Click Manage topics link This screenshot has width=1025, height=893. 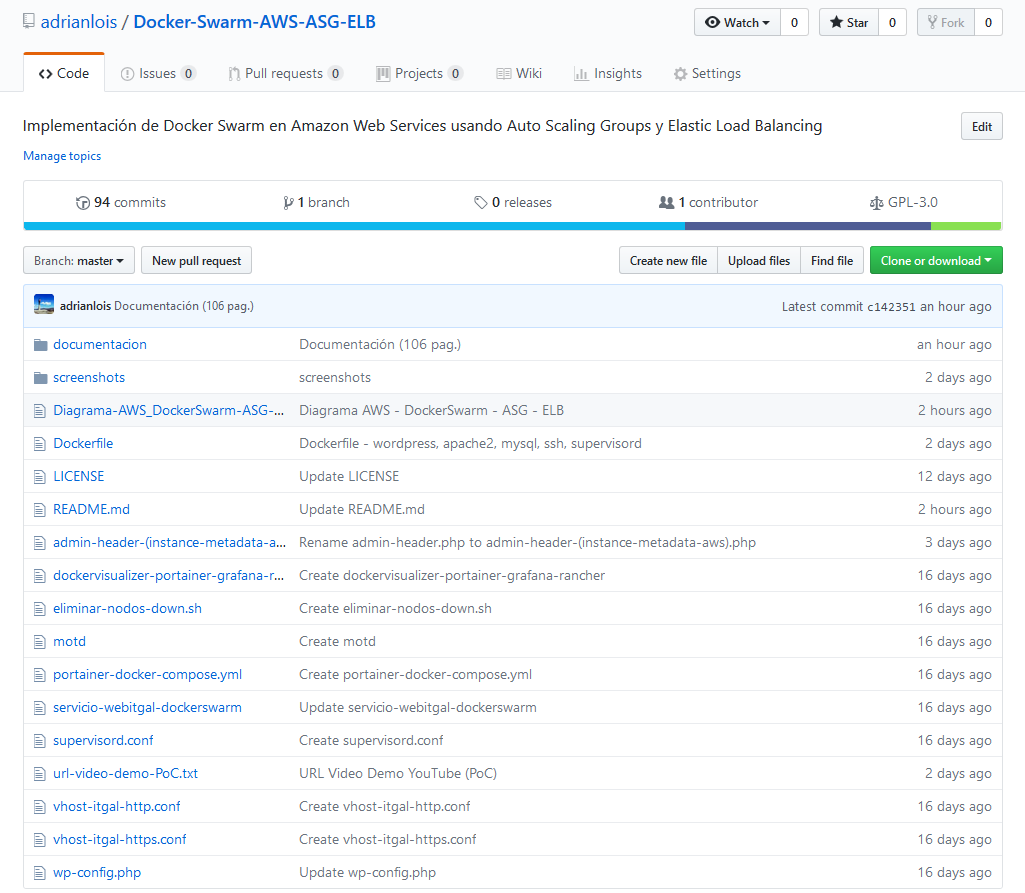pos(62,156)
